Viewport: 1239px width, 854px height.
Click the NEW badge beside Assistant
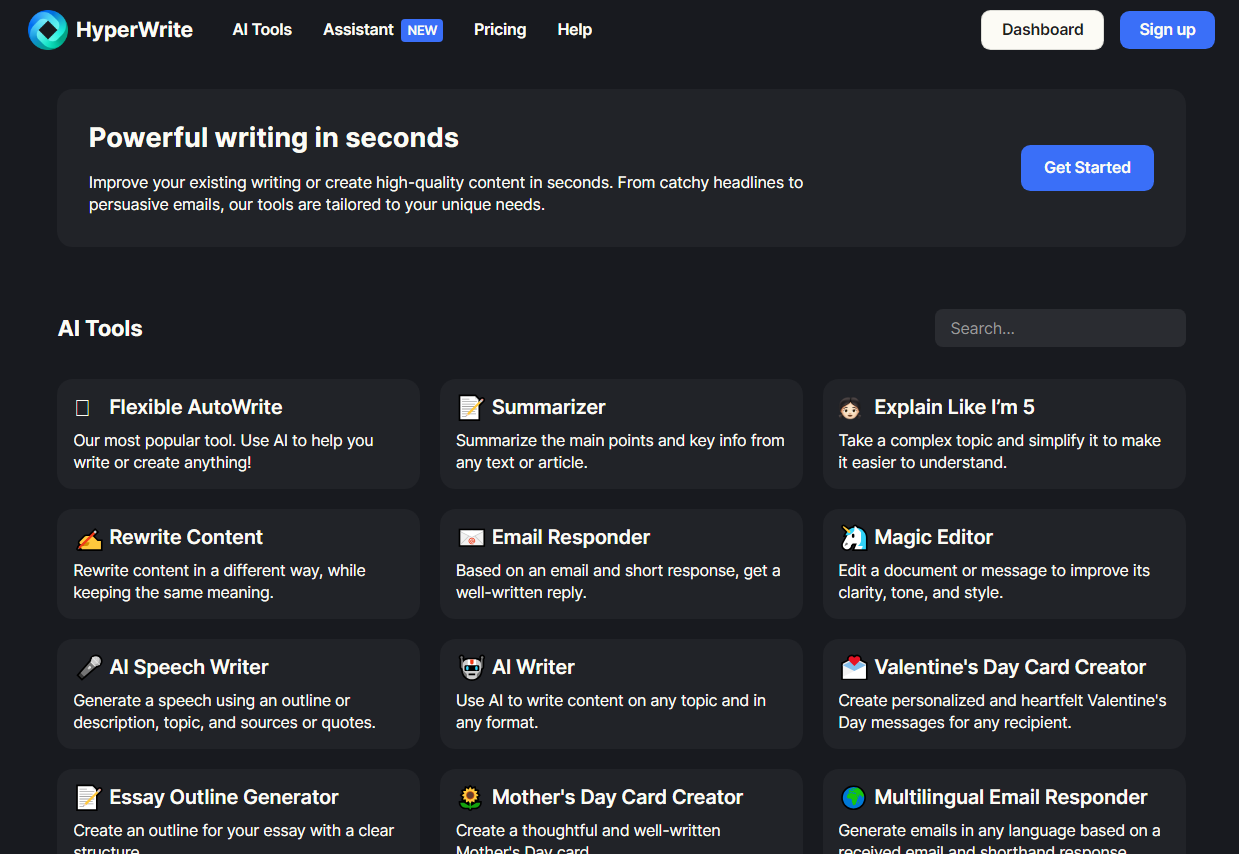pos(422,30)
